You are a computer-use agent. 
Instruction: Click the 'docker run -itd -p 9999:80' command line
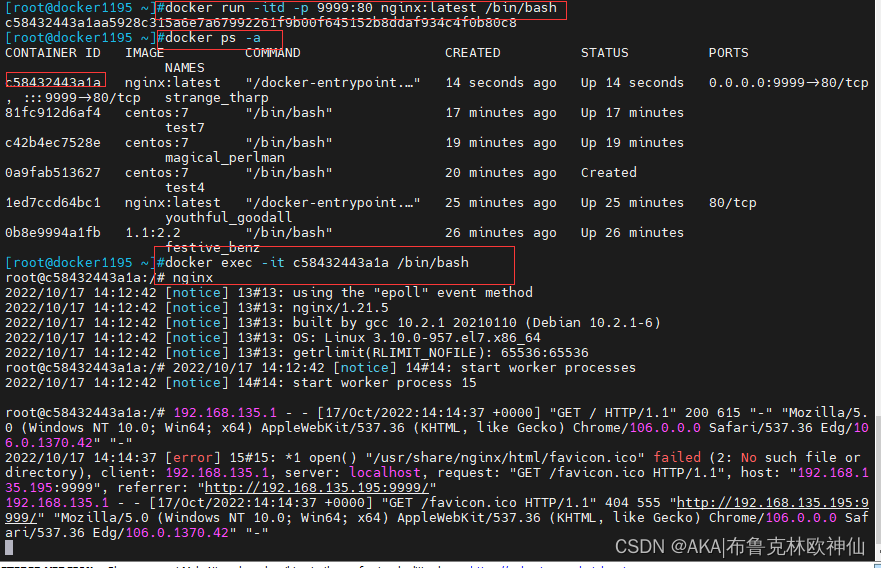361,8
